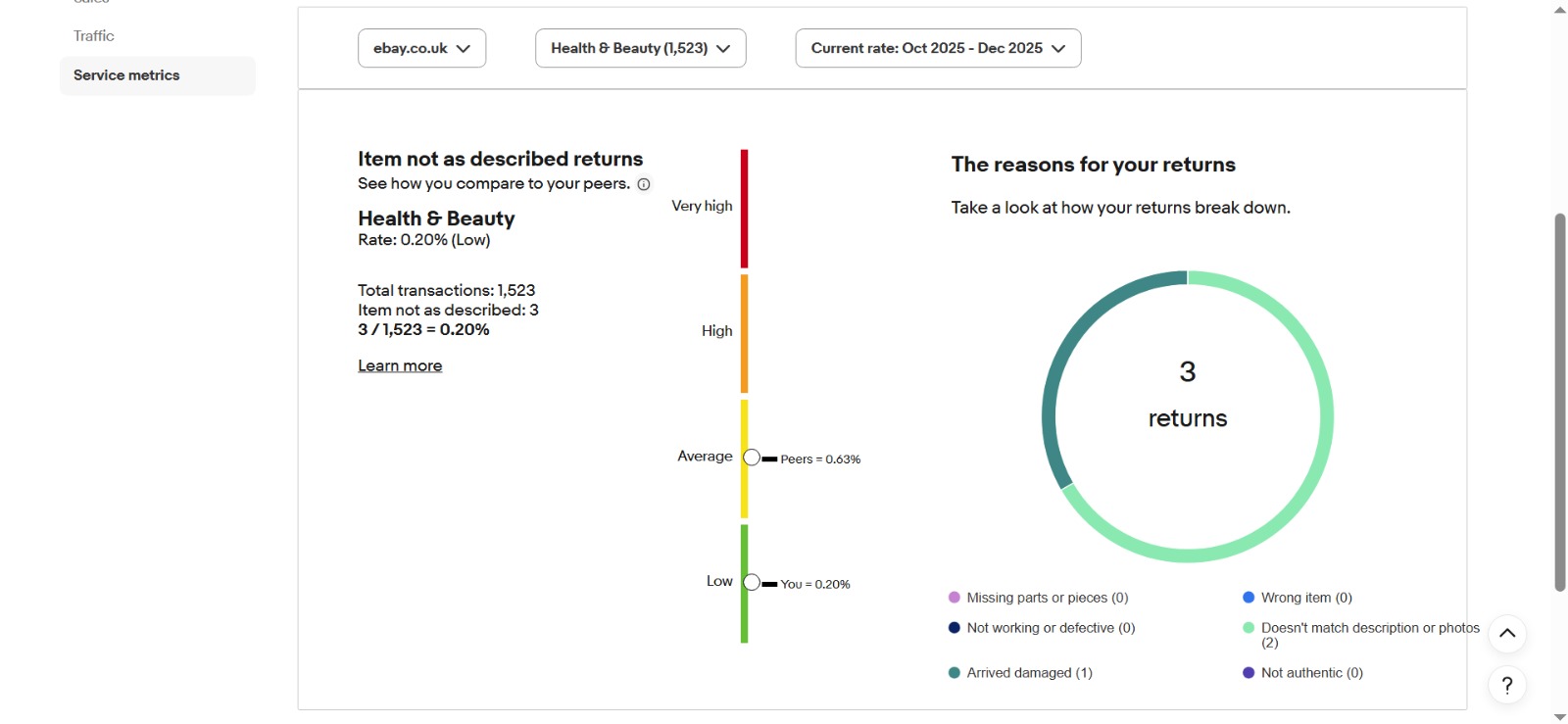Click the Arrived damaged teal legend dot

pyautogui.click(x=955, y=673)
